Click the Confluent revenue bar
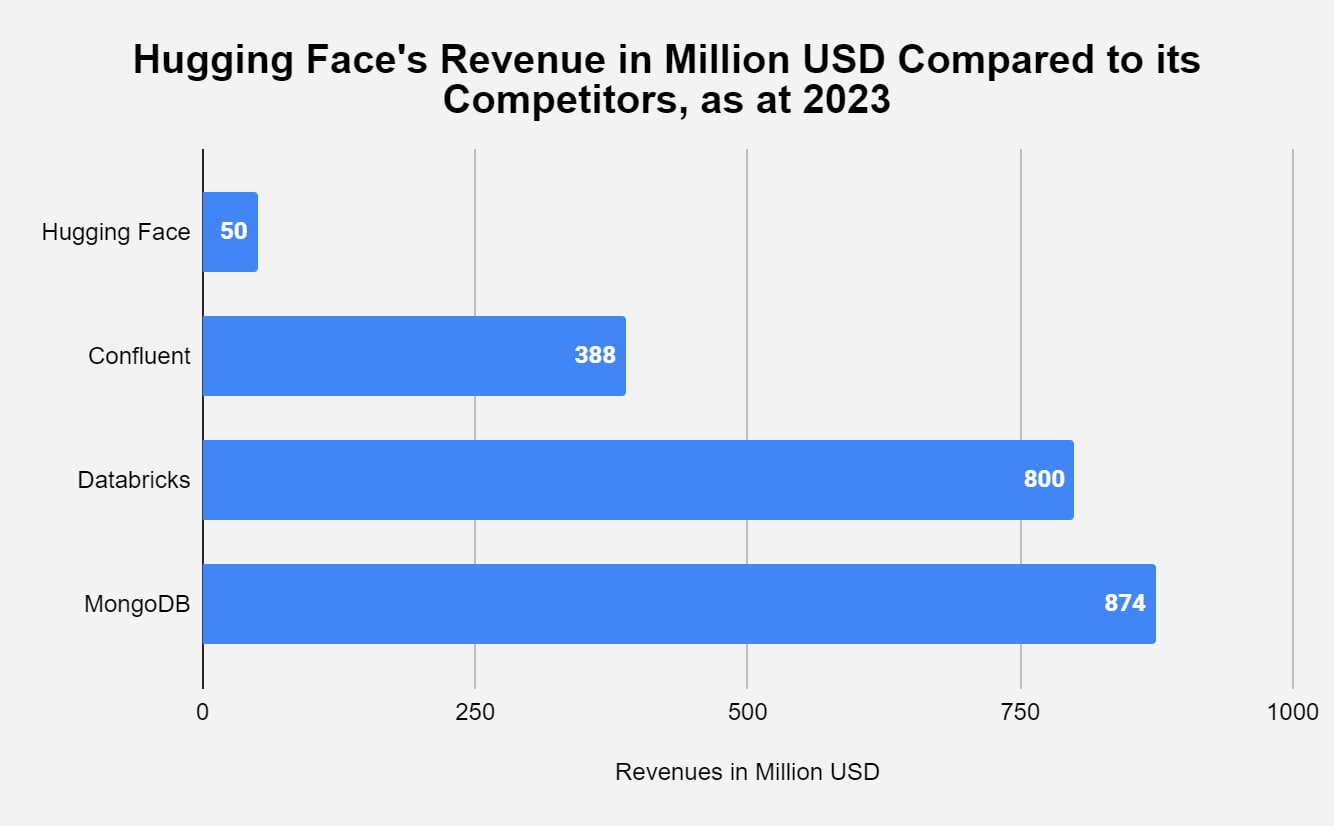 point(410,355)
